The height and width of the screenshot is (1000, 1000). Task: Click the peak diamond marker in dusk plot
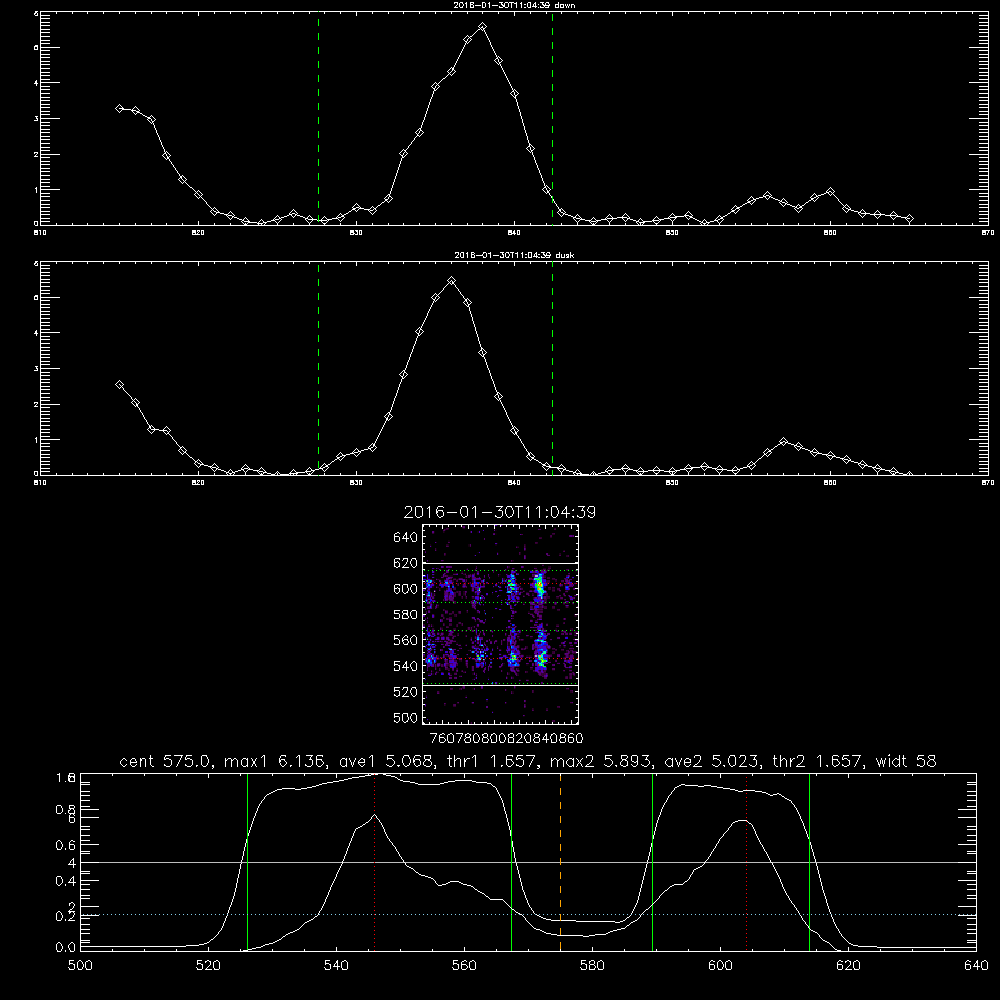452,281
